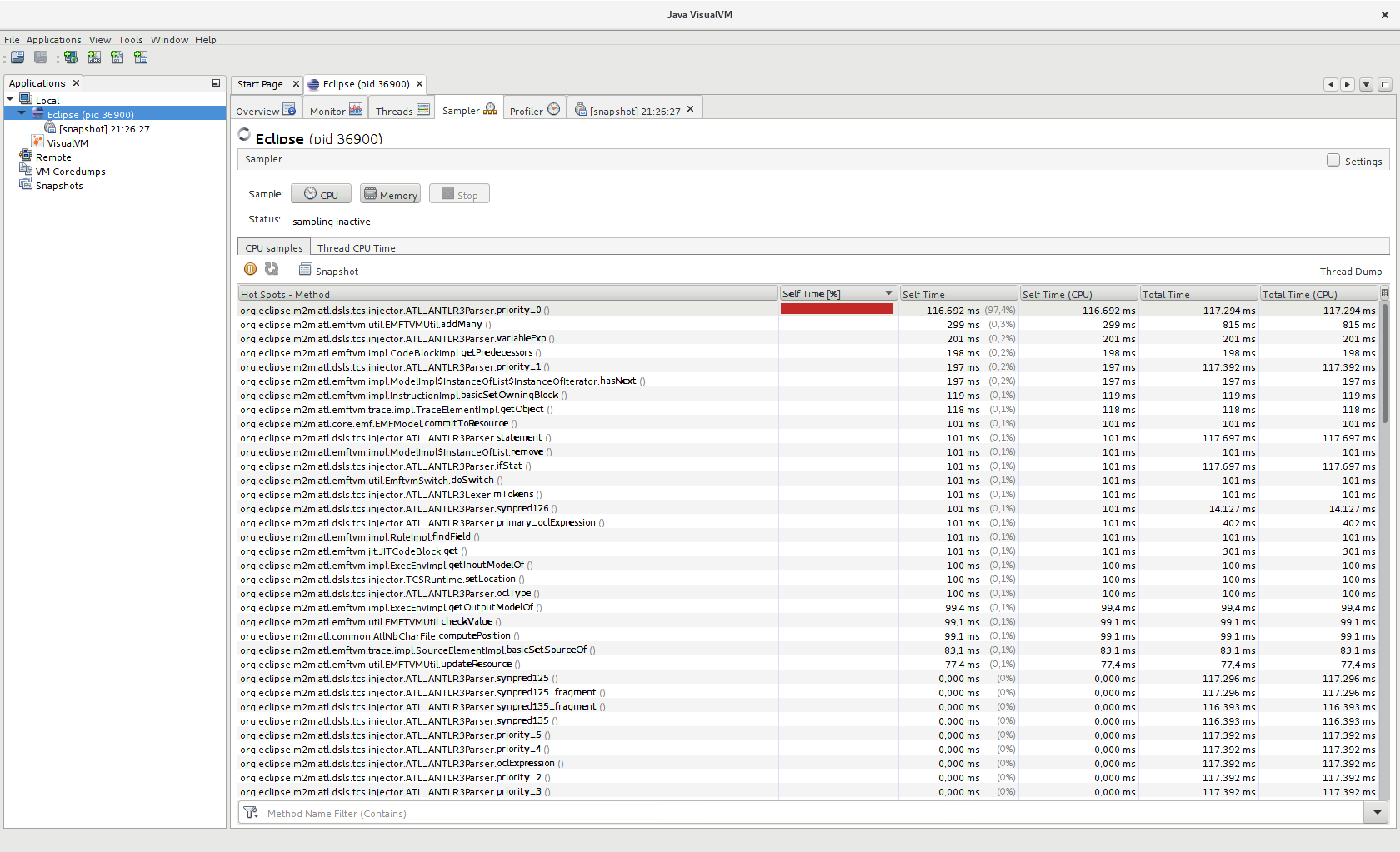Start Memory sampling
This screenshot has width=1400, height=852.
390,194
